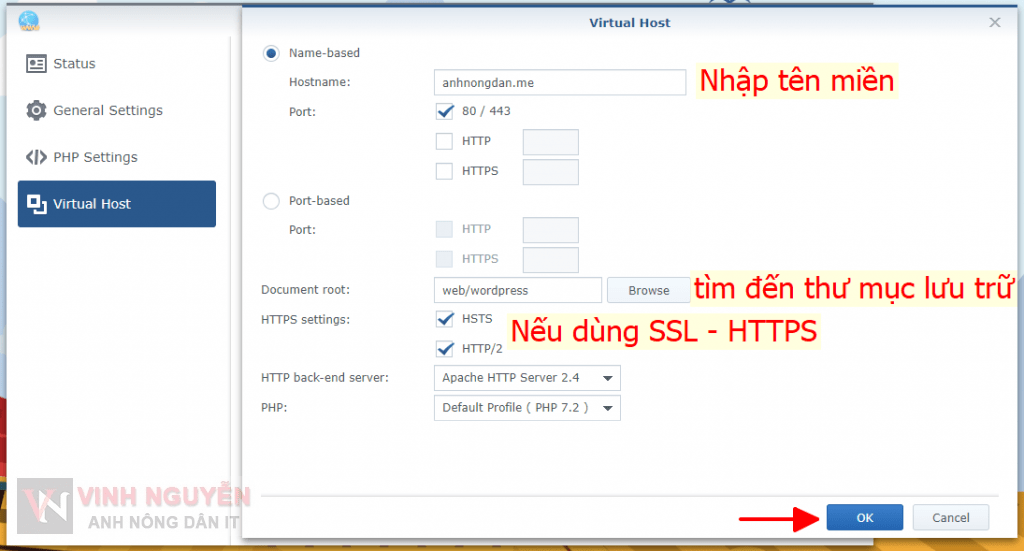Click the Status panel icon
1024x551 pixels.
point(37,64)
